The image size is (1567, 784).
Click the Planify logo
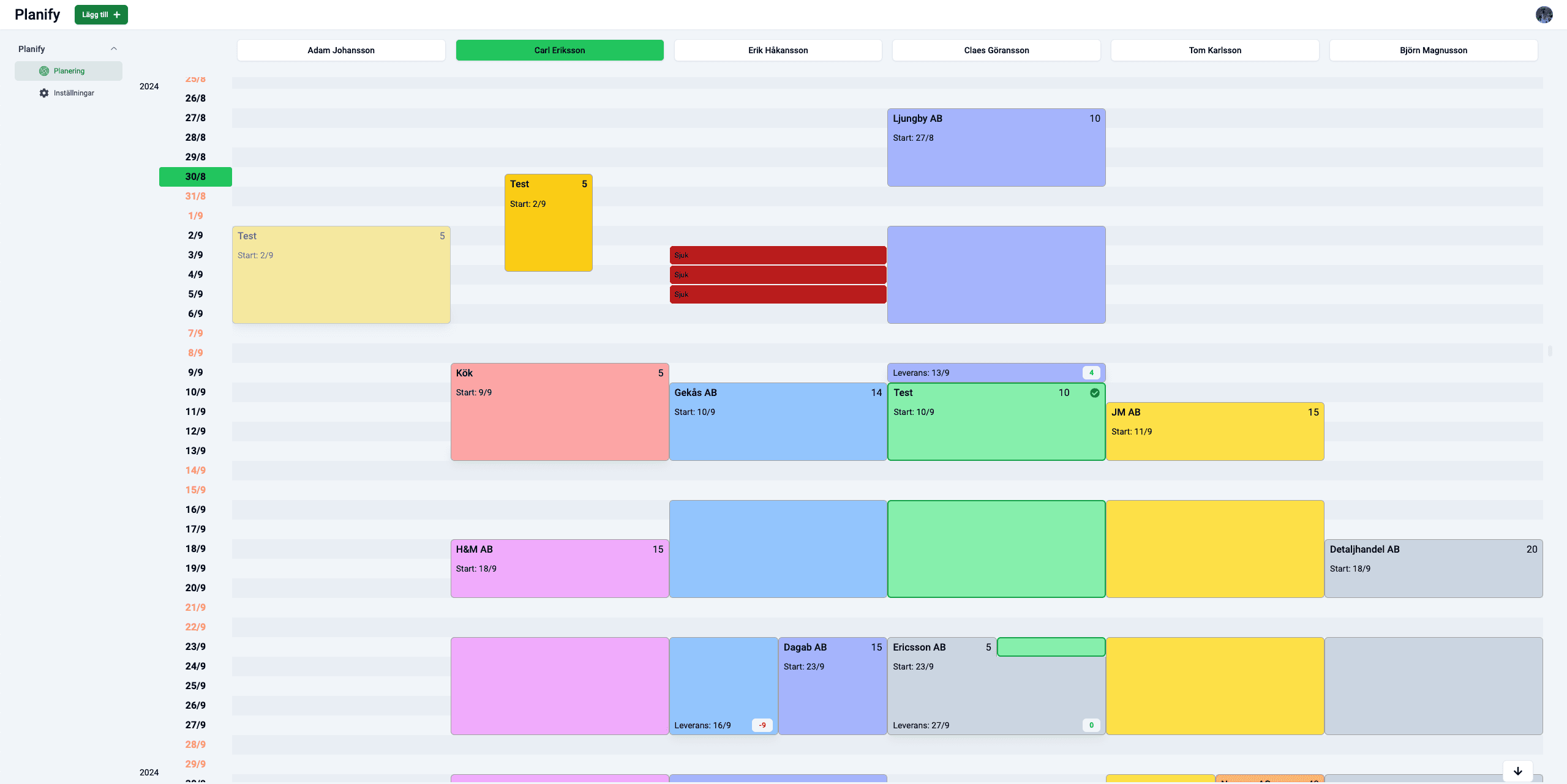pos(37,15)
